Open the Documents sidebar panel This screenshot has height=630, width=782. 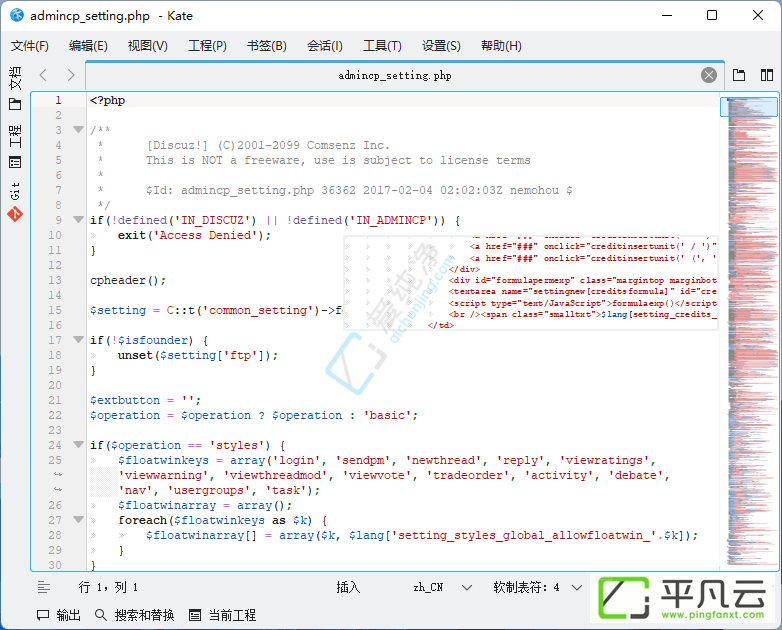click(15, 88)
